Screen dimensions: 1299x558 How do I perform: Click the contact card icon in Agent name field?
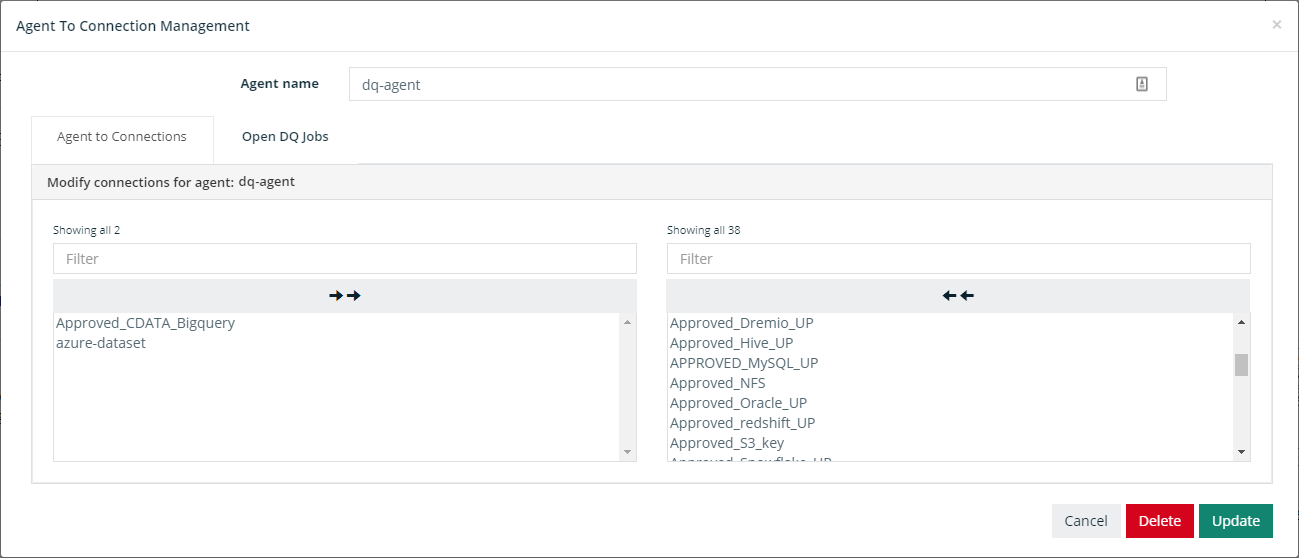pyautogui.click(x=1142, y=85)
